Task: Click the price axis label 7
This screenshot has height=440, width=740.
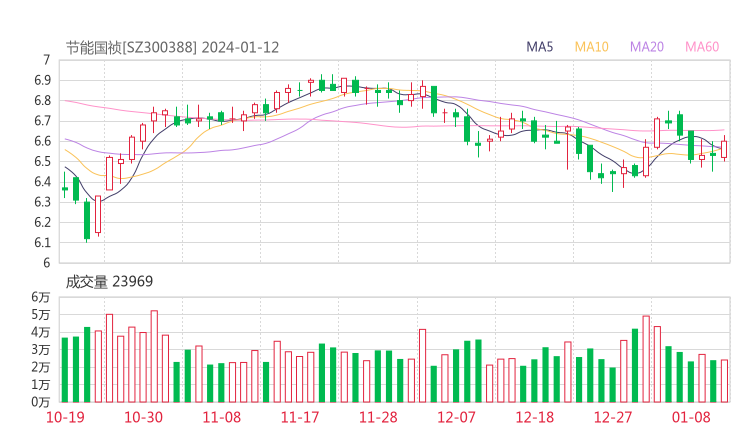Action: 46,60
